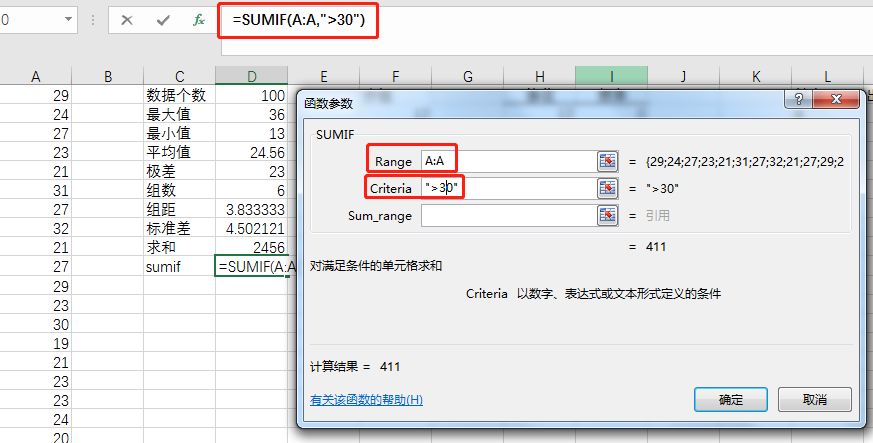The image size is (873, 443).
Task: Select cell with value 24.56
Action: (x=252, y=152)
